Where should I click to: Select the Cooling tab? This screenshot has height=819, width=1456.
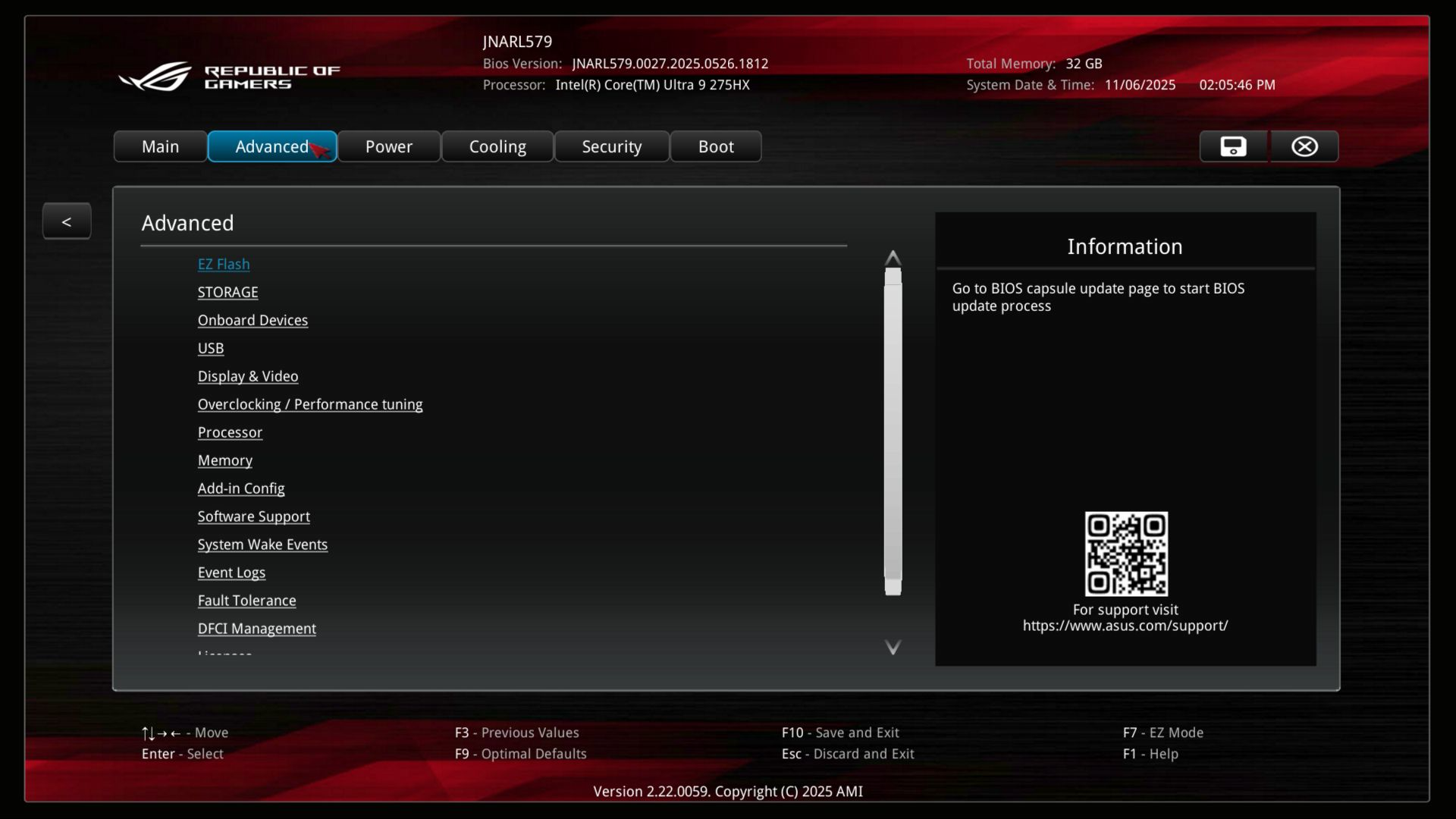point(497,146)
